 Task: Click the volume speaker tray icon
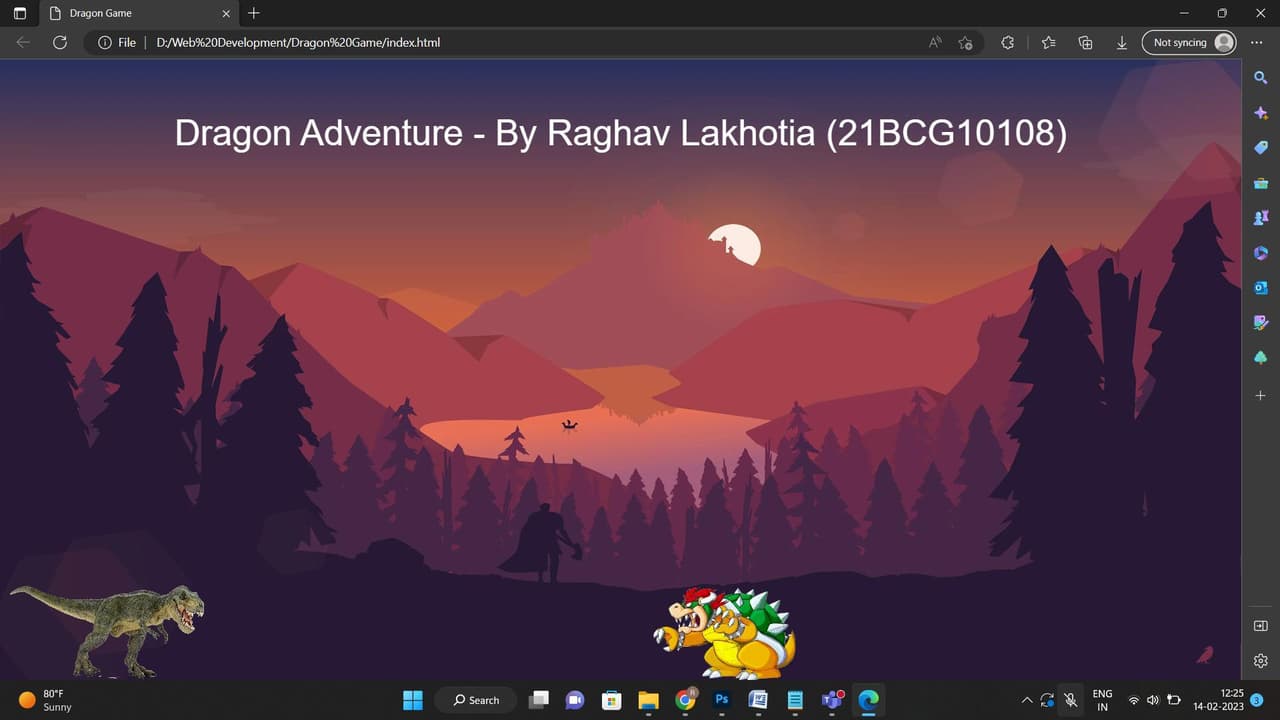coord(1153,700)
